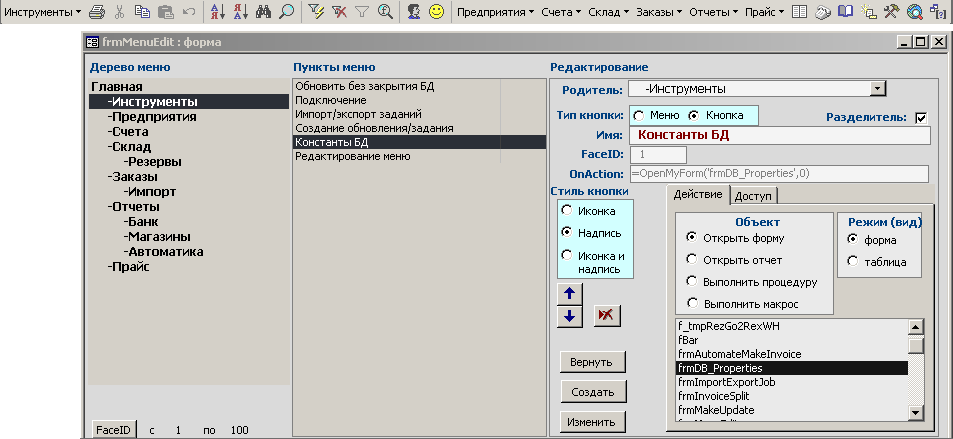Screen dimensions: 953x439
Task: Move menu item down with blue arrow
Action: click(569, 316)
